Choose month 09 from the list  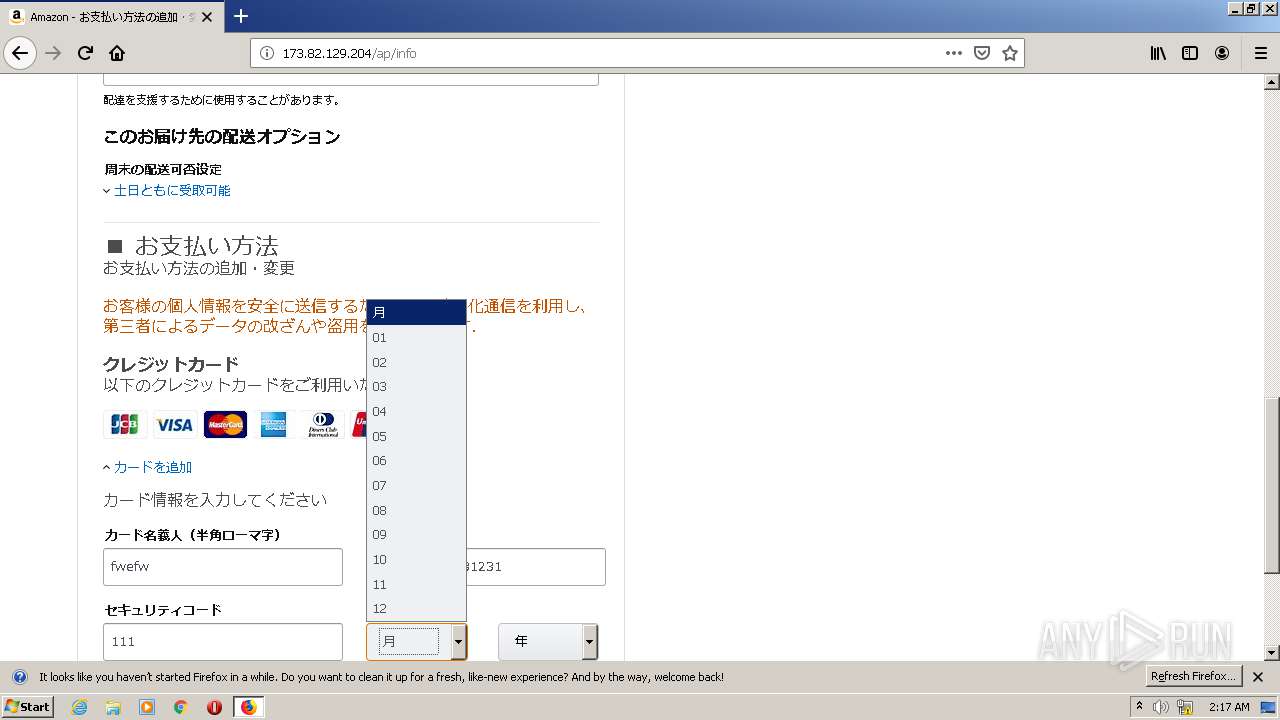click(416, 535)
